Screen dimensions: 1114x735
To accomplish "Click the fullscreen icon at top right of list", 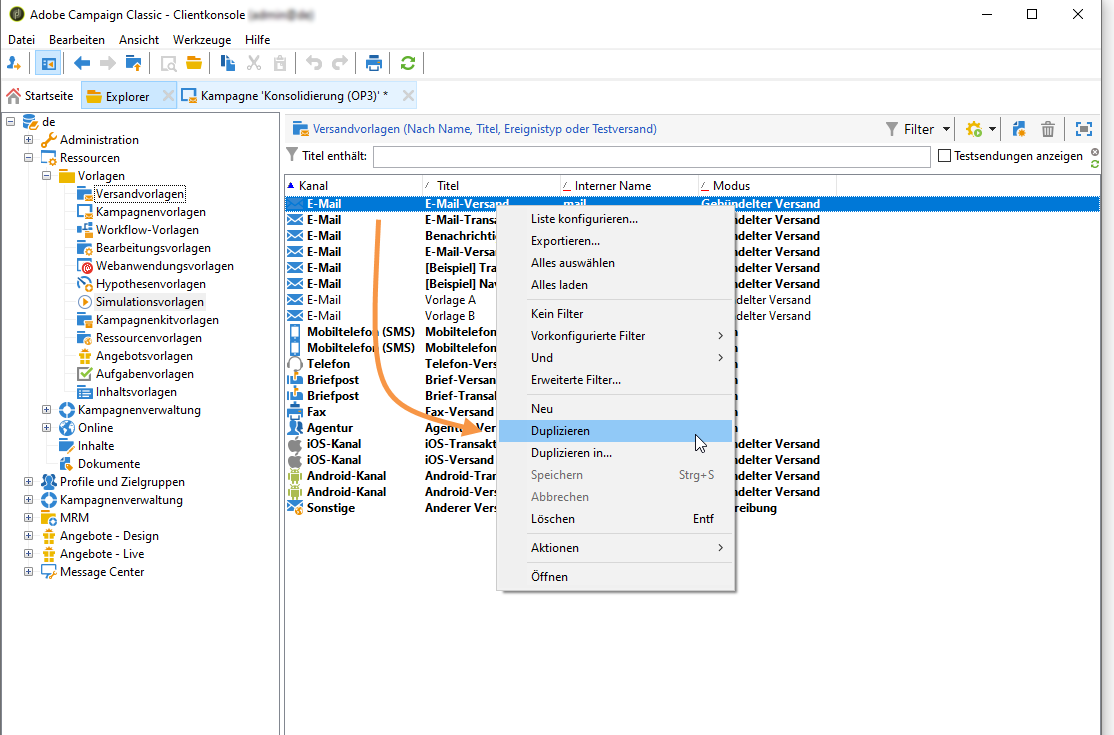I will click(x=1083, y=129).
